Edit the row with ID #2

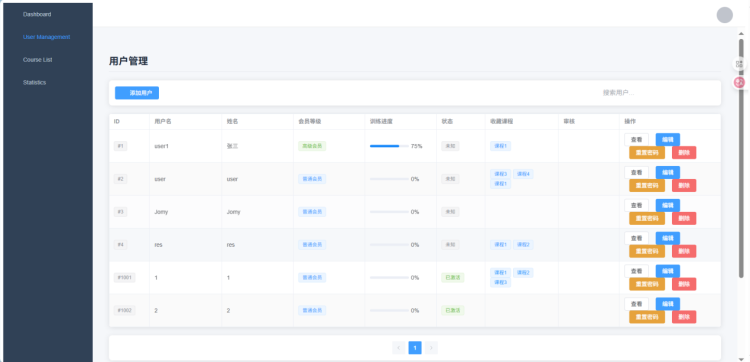667,173
